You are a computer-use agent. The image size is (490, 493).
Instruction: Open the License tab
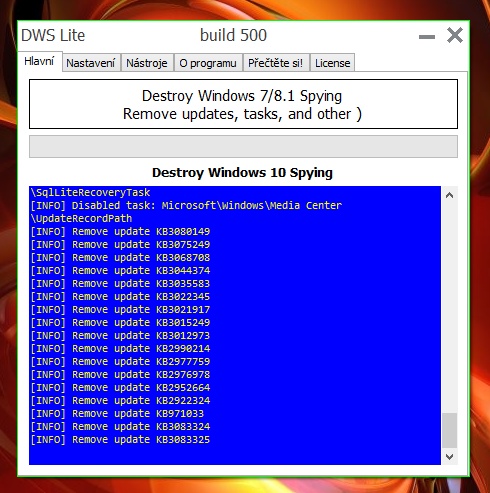tap(333, 63)
